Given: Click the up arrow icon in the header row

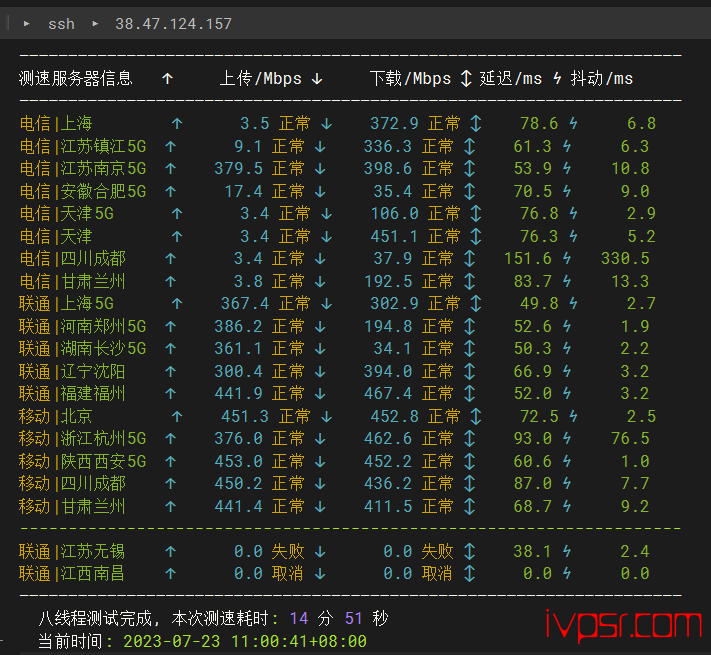Looking at the screenshot, I should point(168,79).
